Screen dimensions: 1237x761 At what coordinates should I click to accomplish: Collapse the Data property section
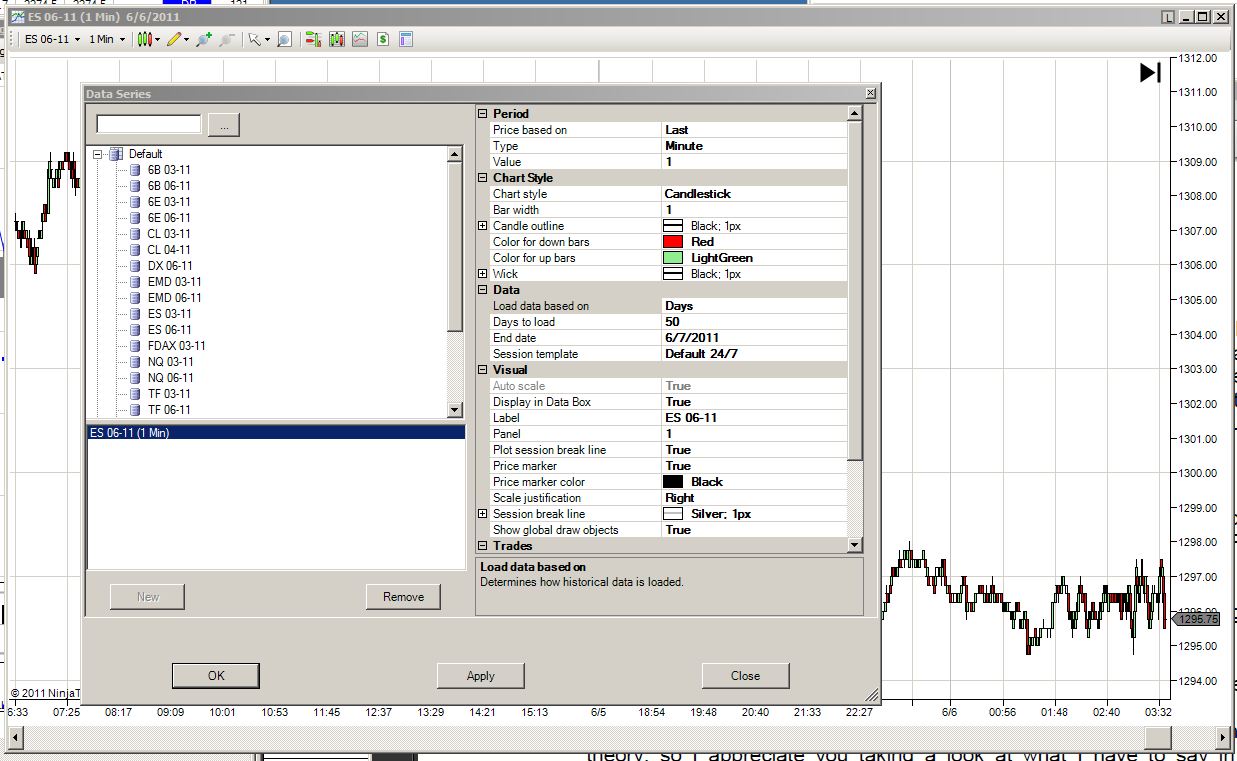483,290
